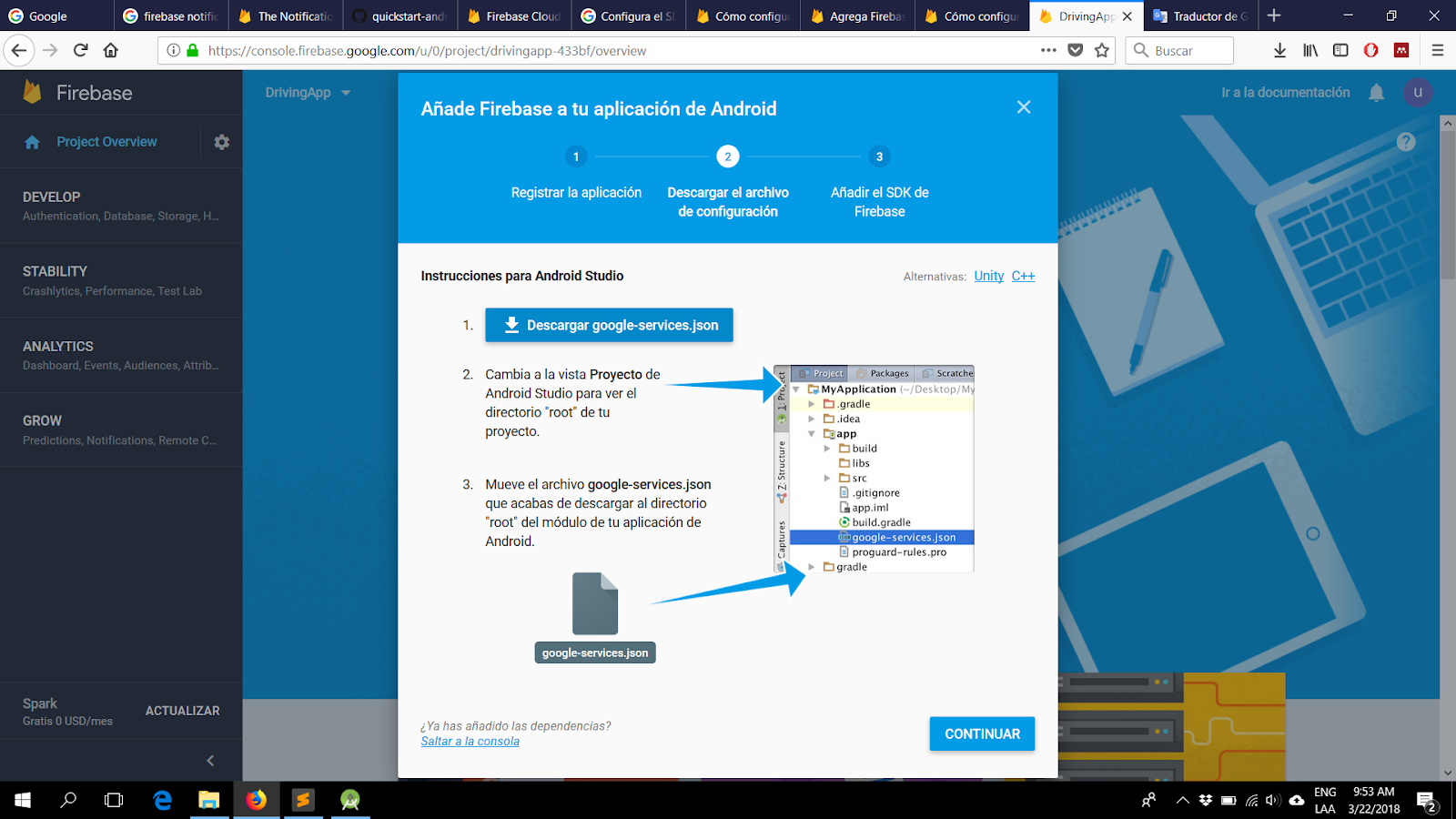Open the Firefox hamburger menu
The image size is (1456, 819).
[x=1438, y=50]
